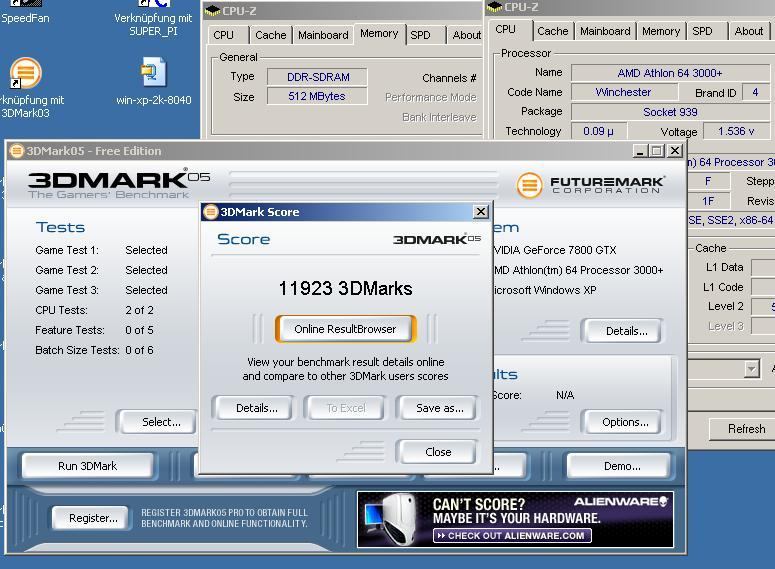Click the Verknüpfung mit SUPER_PI shortcut
The width and height of the screenshot is (775, 569).
(153, 24)
